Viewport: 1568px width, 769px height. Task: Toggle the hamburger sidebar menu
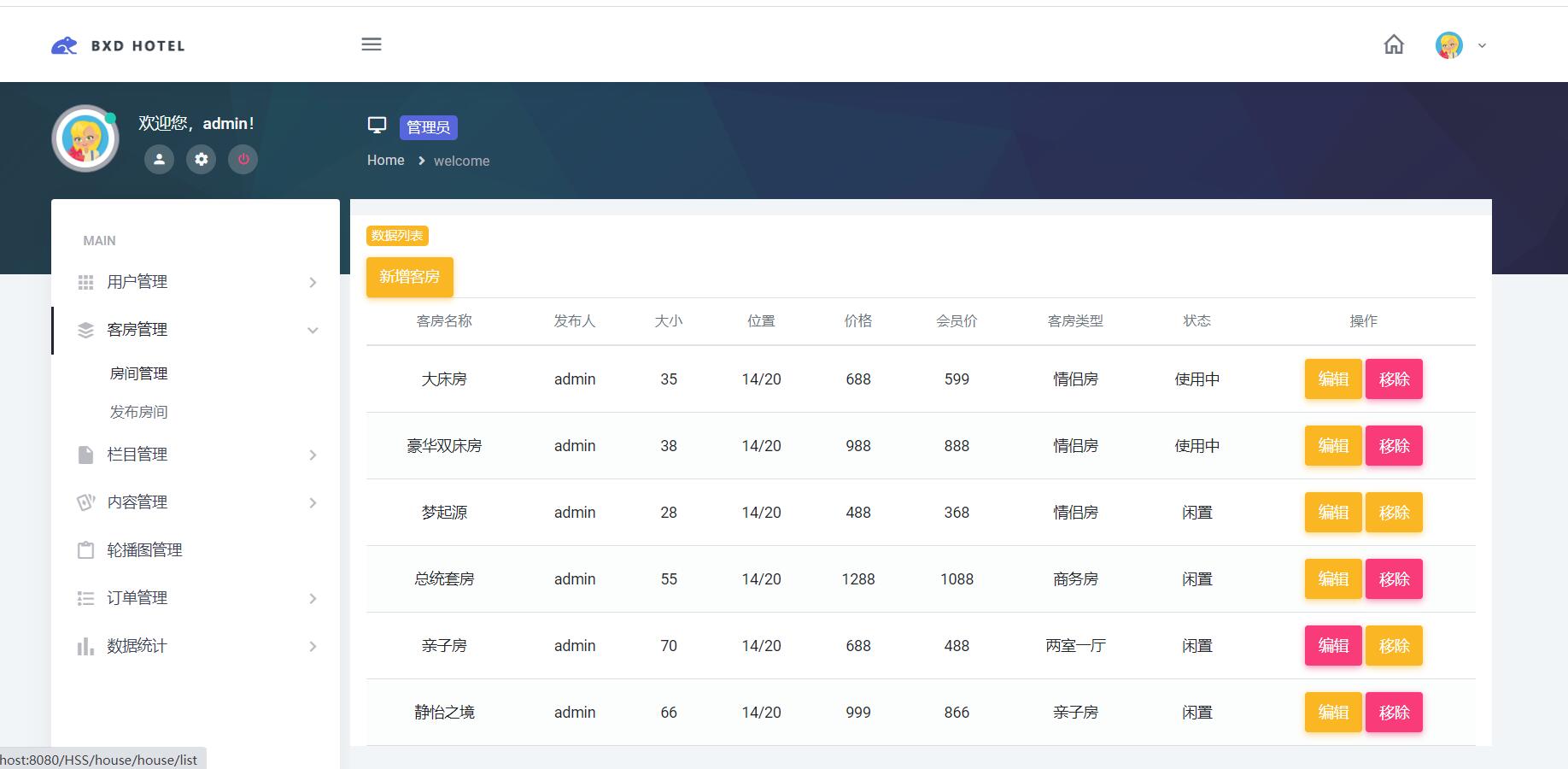point(372,44)
